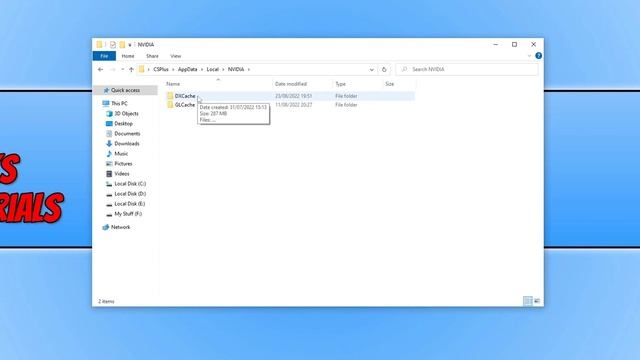The height and width of the screenshot is (360, 640).
Task: Open Local Disk (D:) in sidebar
Action: pos(130,194)
